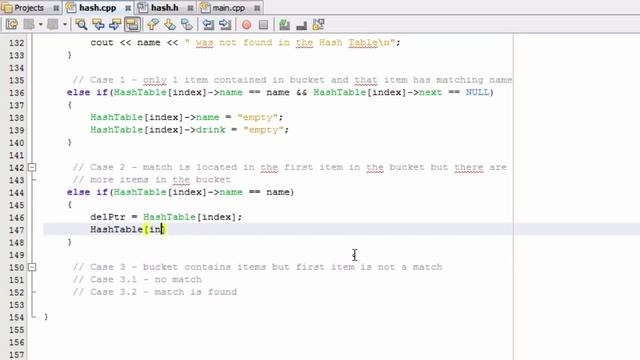640x360 pixels.
Task: Click line number 144 in gutter
Action: [x=16, y=193]
